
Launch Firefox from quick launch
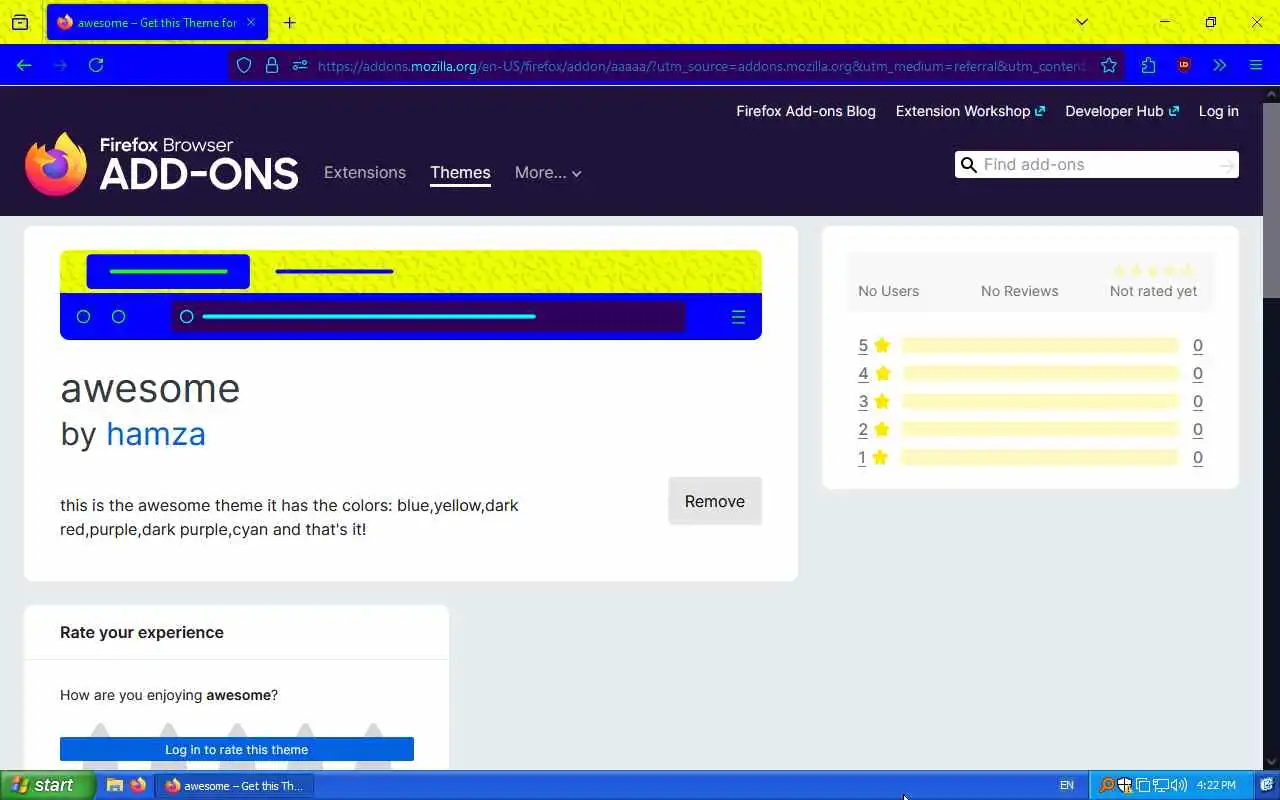(x=138, y=785)
